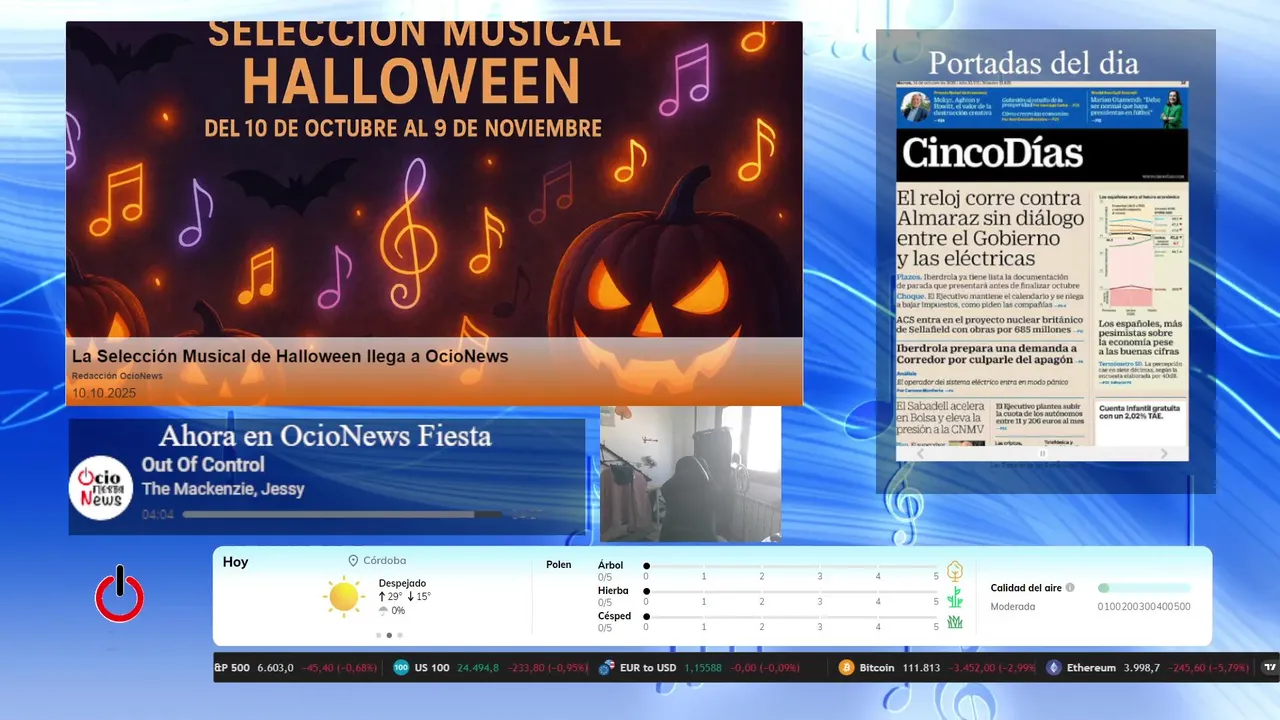Click the Ethereum diamond icon
The height and width of the screenshot is (720, 1280).
(1053, 668)
